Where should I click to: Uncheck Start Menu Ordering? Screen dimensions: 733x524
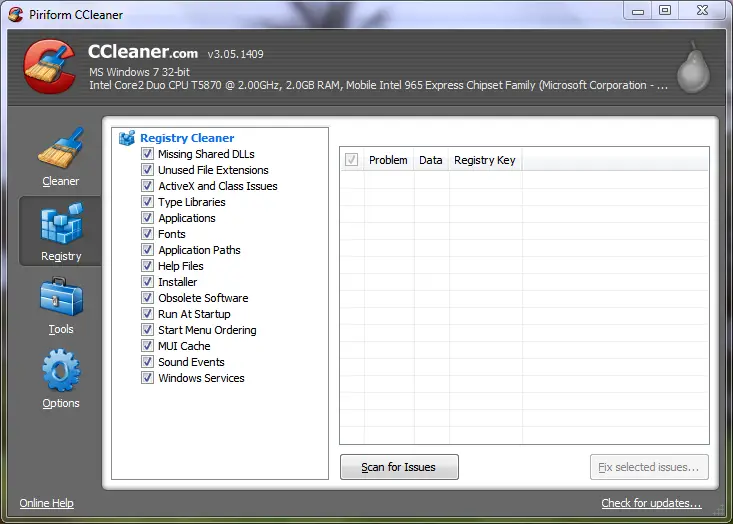pos(147,330)
